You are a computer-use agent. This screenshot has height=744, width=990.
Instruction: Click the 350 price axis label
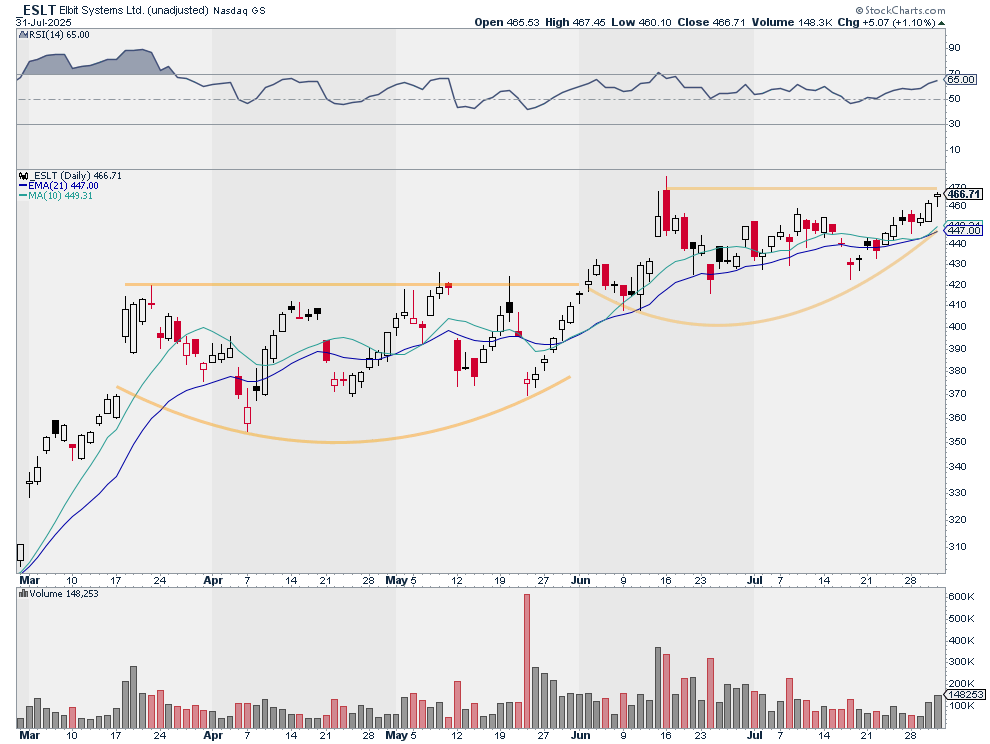tap(957, 441)
